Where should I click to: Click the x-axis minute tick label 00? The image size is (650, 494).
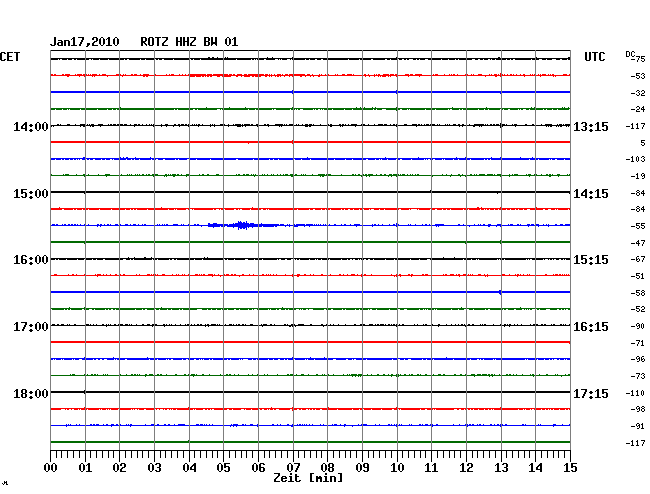coord(51,468)
